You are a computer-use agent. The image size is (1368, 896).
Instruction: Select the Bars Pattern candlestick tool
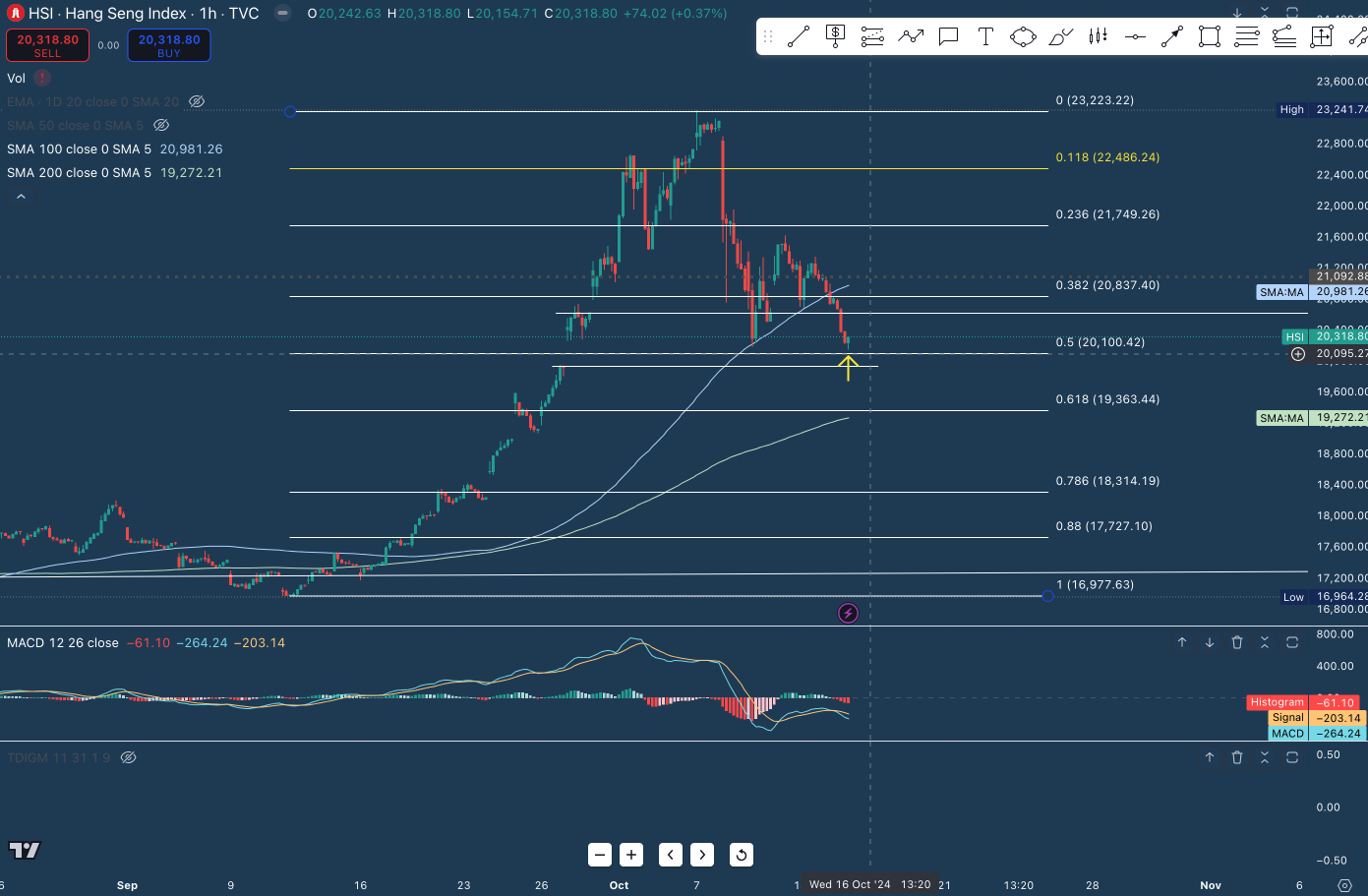(x=1098, y=37)
